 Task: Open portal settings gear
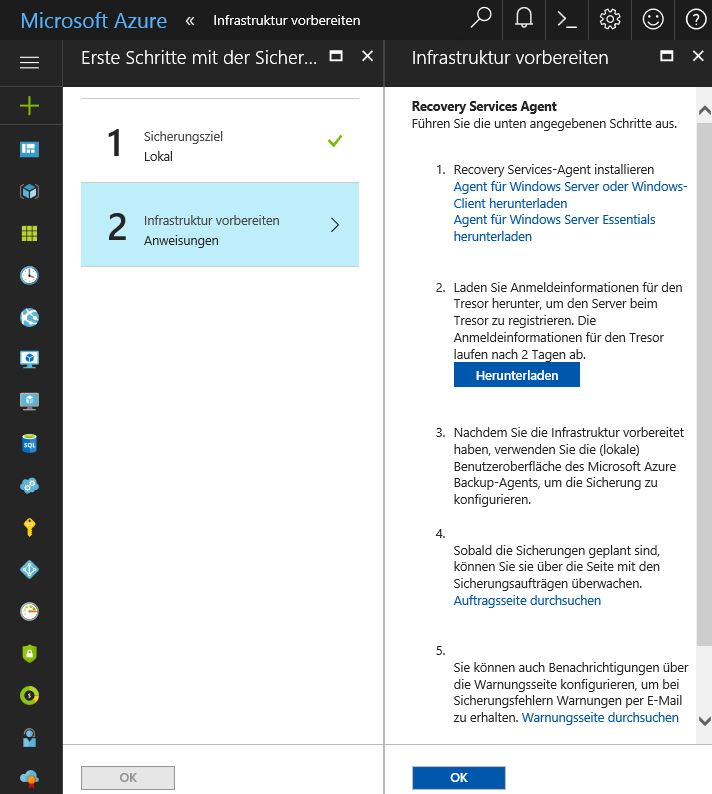pyautogui.click(x=610, y=19)
